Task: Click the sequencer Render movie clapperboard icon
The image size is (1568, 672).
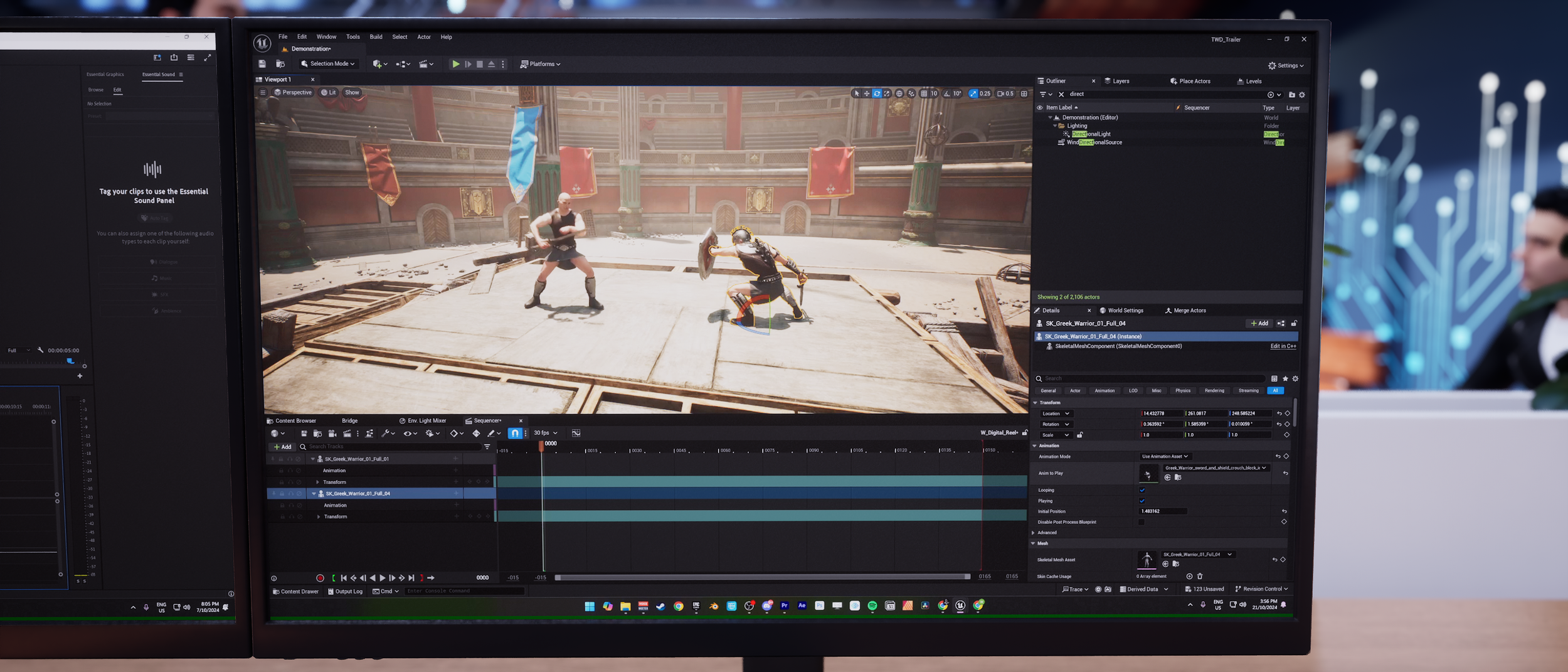Action: (347, 433)
